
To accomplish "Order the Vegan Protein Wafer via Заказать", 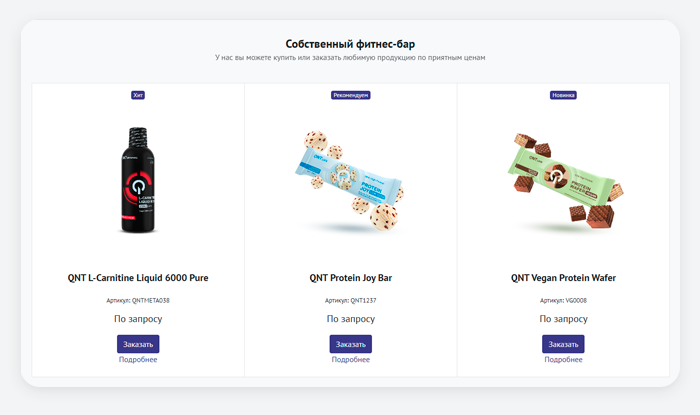I will click(563, 344).
